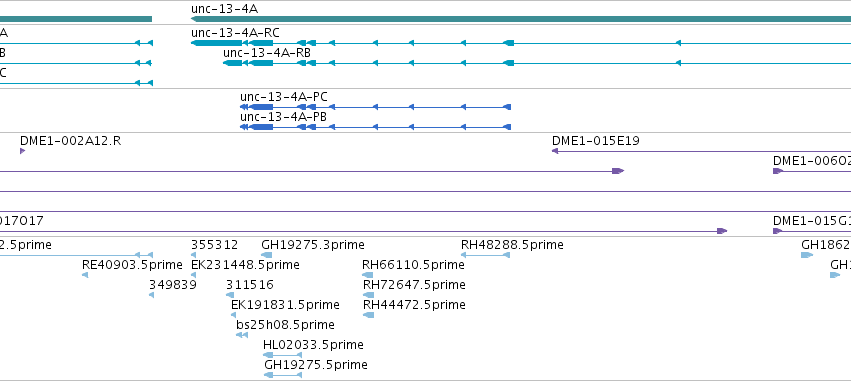Click the DME1-015E19 feature line
This screenshot has width=851, height=381.
(701, 151)
